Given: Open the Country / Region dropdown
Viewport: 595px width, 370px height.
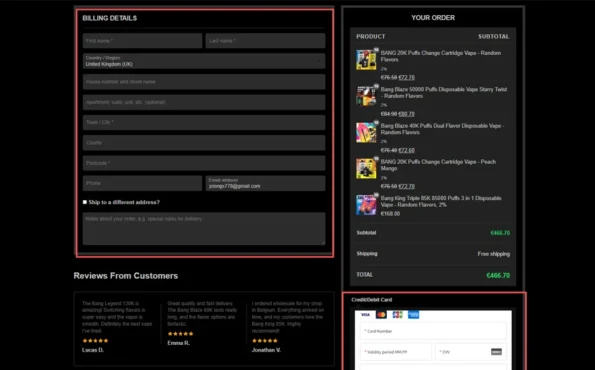Looking at the screenshot, I should [204, 61].
